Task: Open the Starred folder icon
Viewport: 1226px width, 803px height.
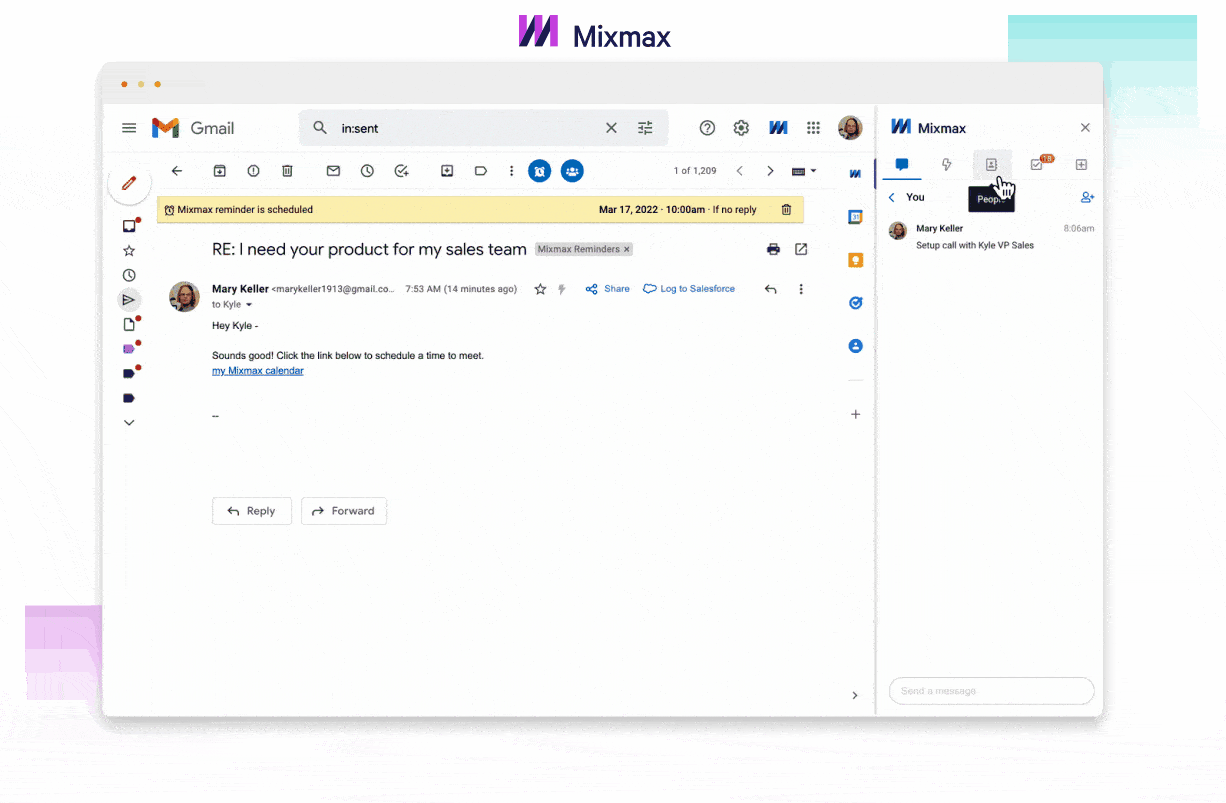Action: [129, 251]
